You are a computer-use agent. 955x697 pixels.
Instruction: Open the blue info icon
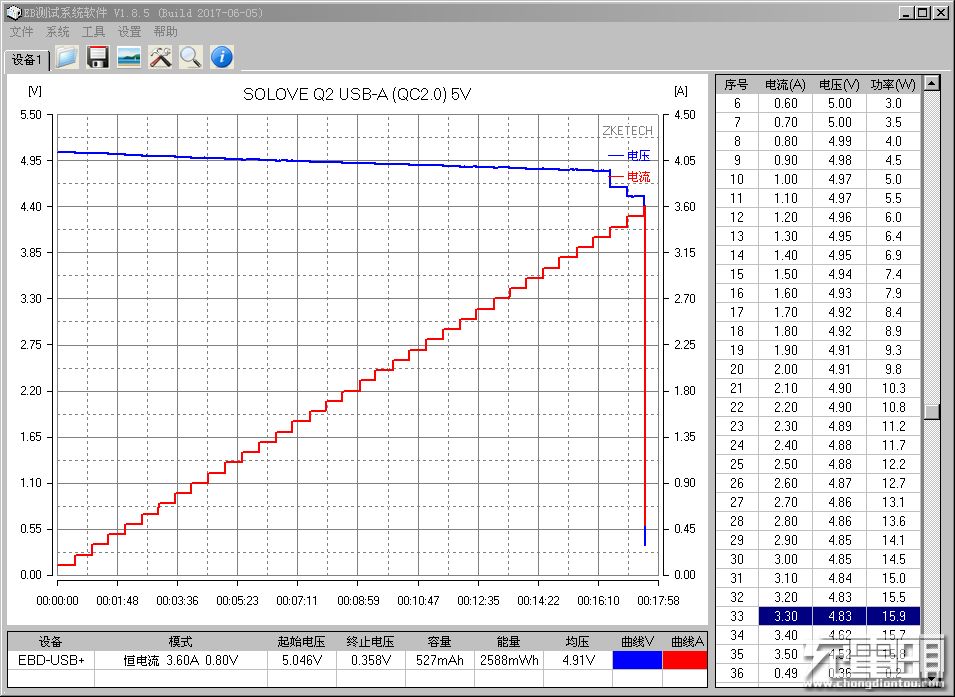(222, 57)
